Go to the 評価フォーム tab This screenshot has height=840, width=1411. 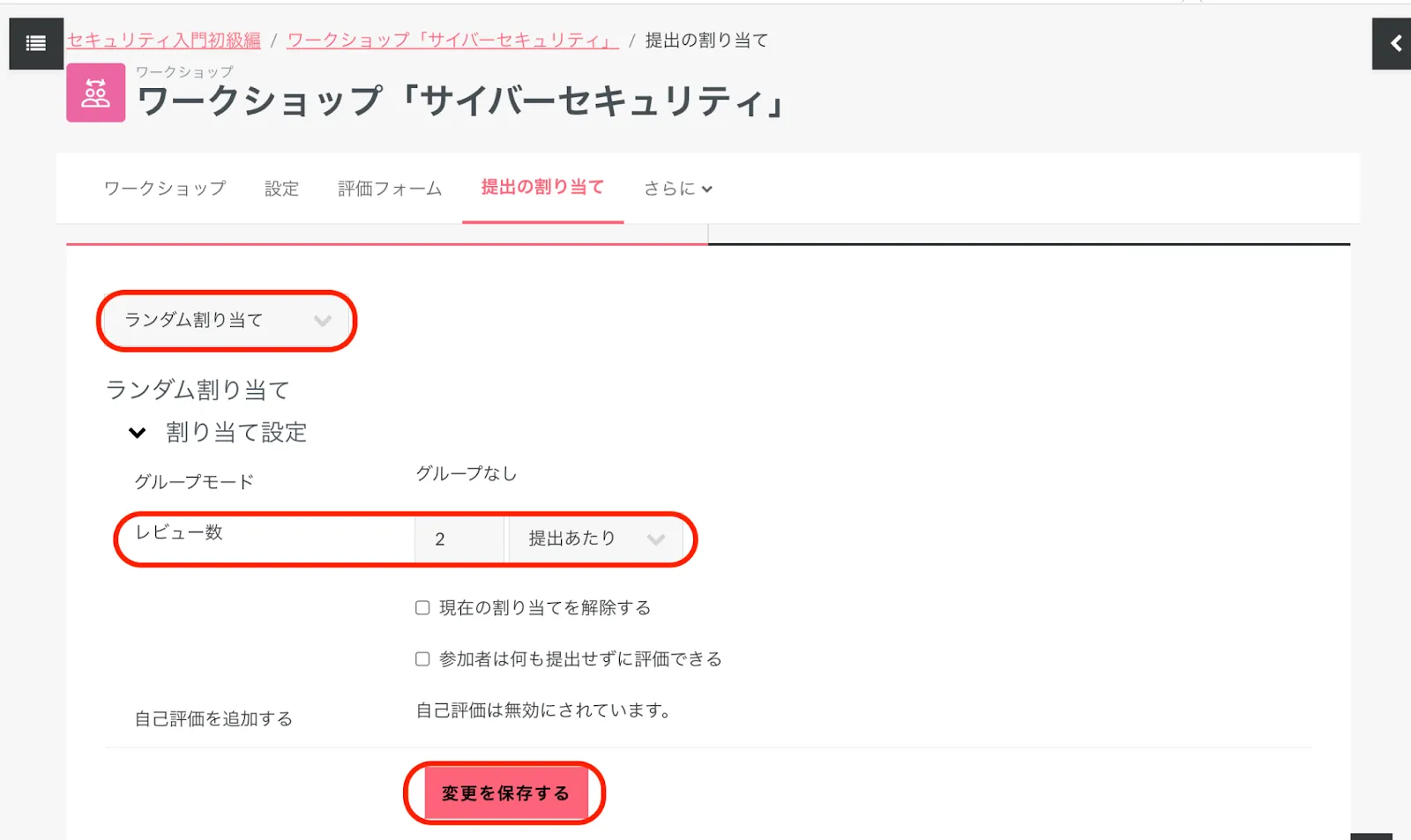pyautogui.click(x=390, y=189)
